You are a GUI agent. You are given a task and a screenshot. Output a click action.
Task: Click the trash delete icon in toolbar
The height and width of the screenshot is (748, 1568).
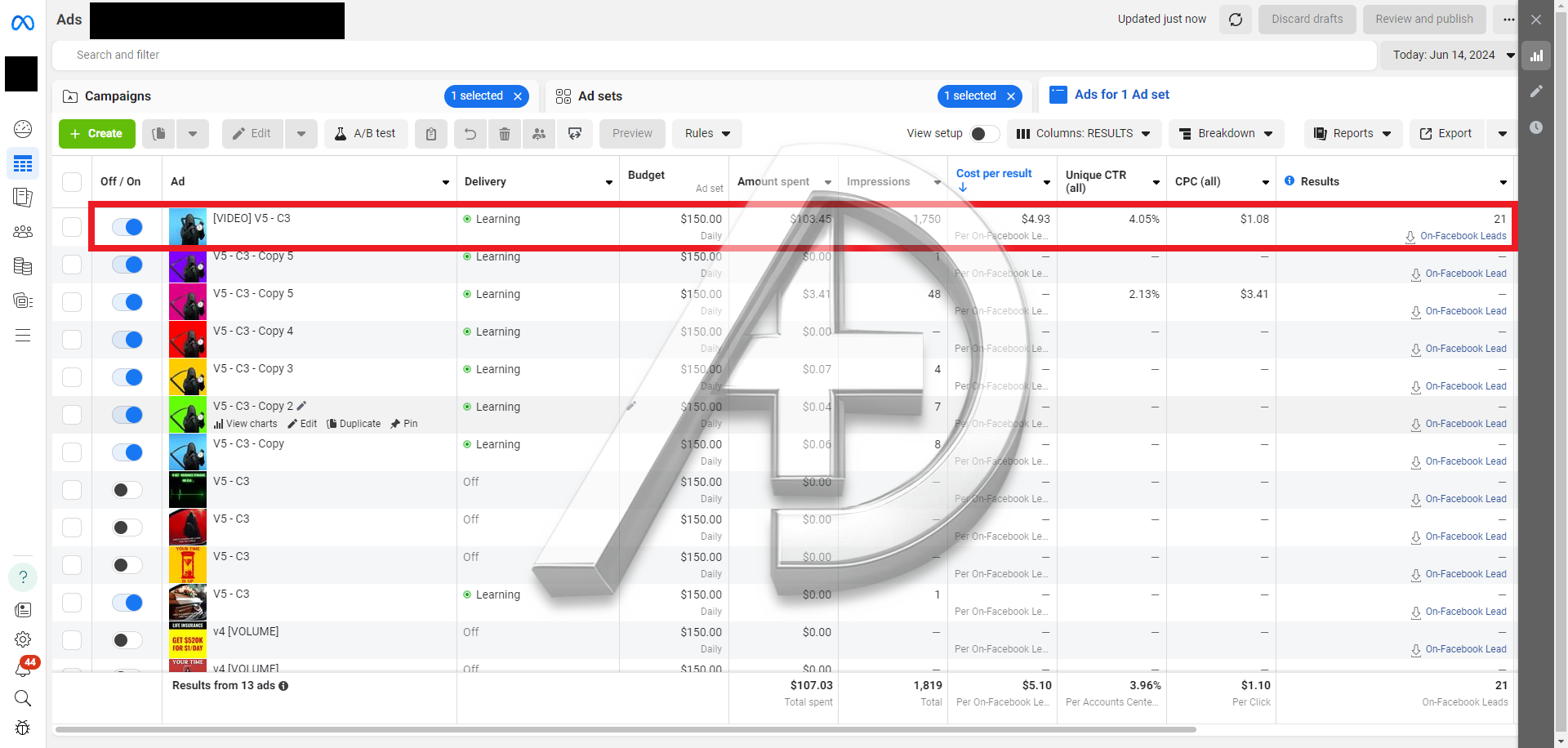pos(505,134)
